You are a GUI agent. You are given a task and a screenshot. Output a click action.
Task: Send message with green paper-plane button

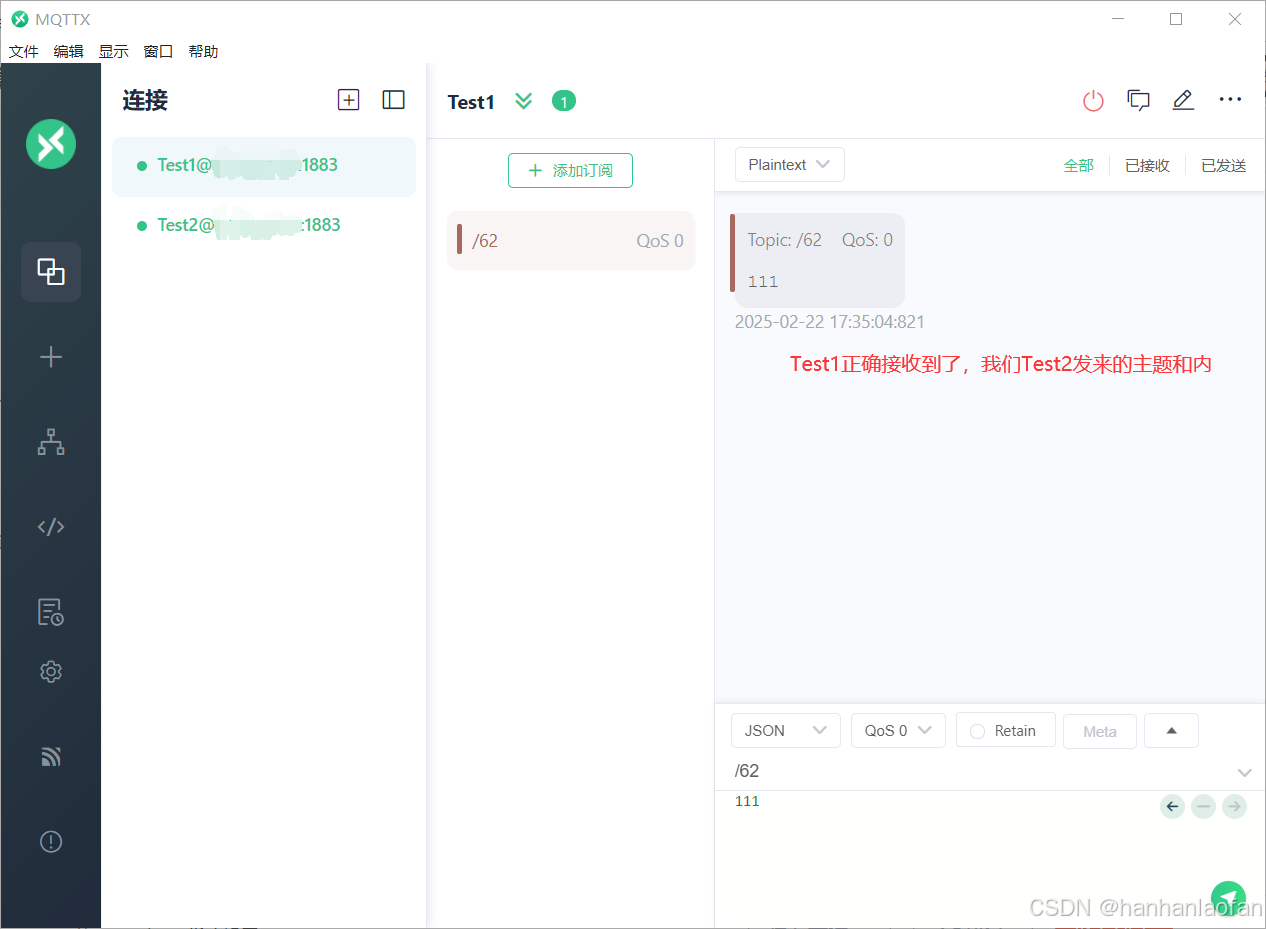tap(1228, 898)
